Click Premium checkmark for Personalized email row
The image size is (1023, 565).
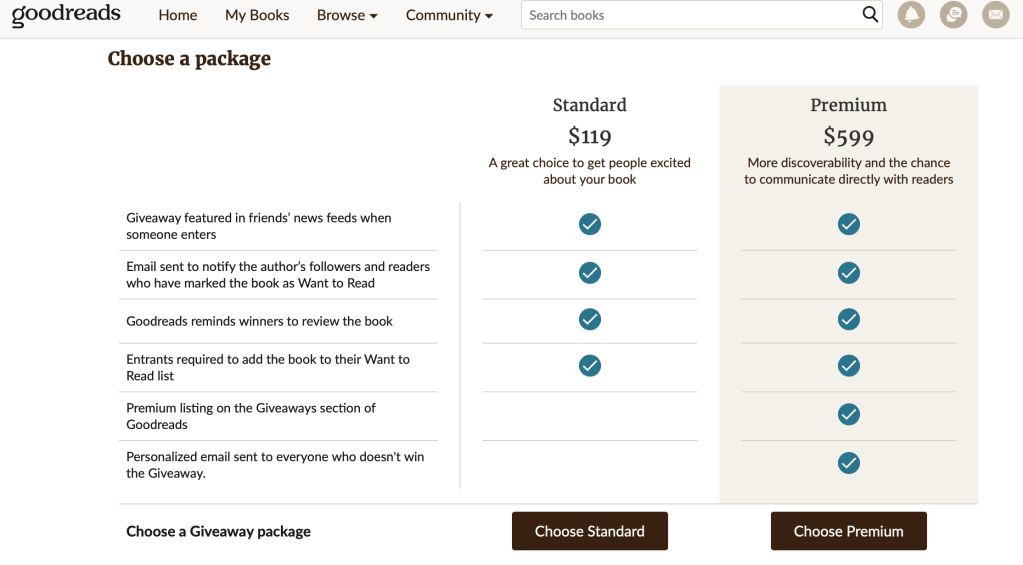click(848, 463)
